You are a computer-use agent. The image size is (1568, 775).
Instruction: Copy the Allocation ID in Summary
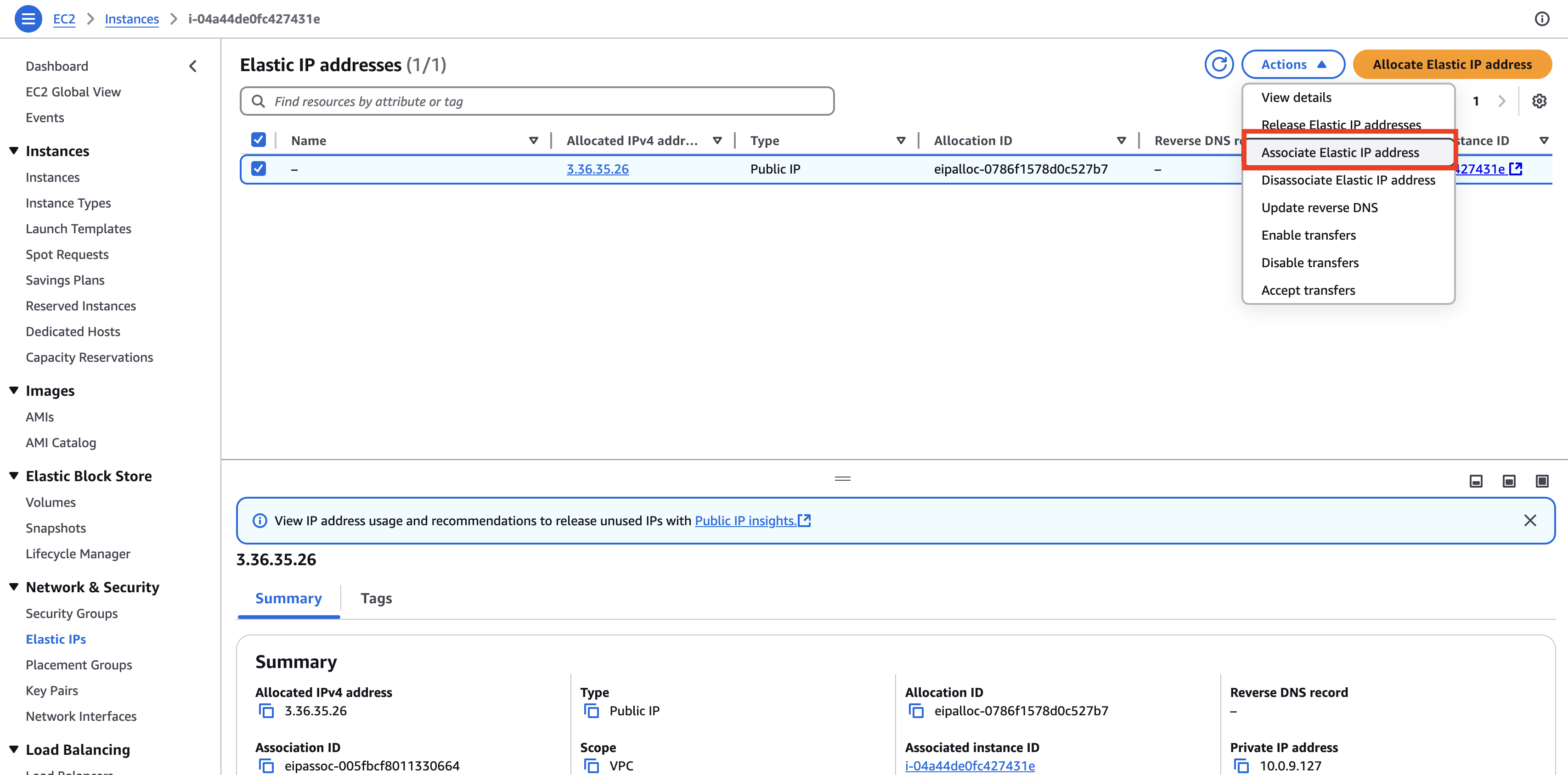point(915,711)
